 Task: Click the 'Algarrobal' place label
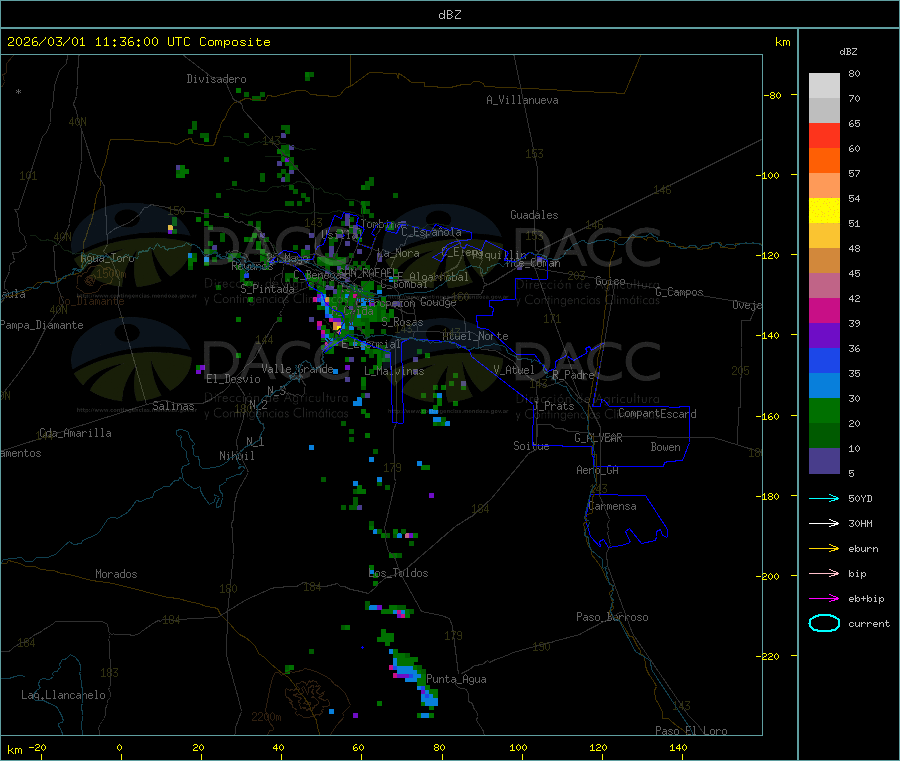point(439,277)
